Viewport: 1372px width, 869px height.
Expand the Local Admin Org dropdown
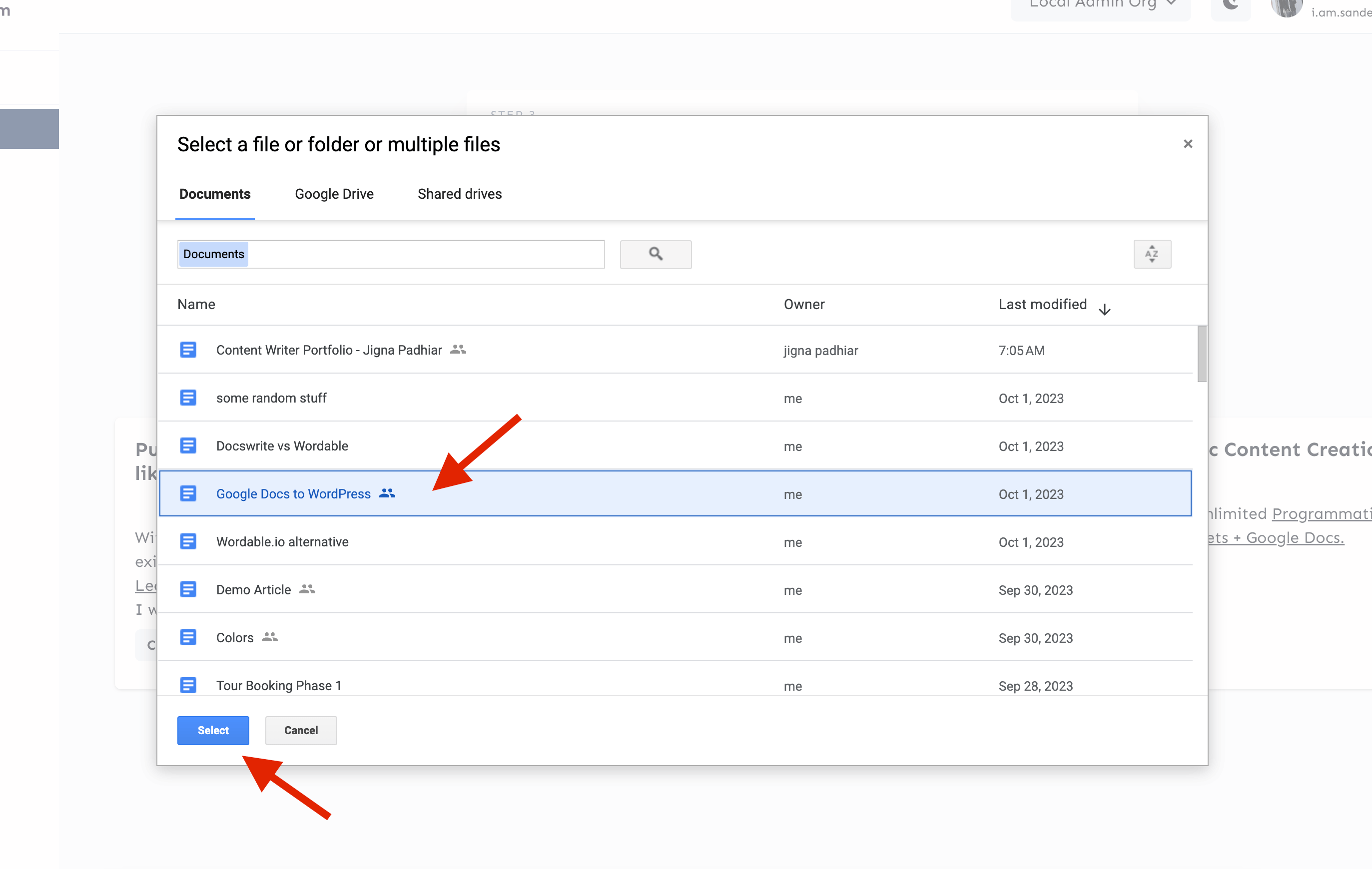pos(1100,4)
